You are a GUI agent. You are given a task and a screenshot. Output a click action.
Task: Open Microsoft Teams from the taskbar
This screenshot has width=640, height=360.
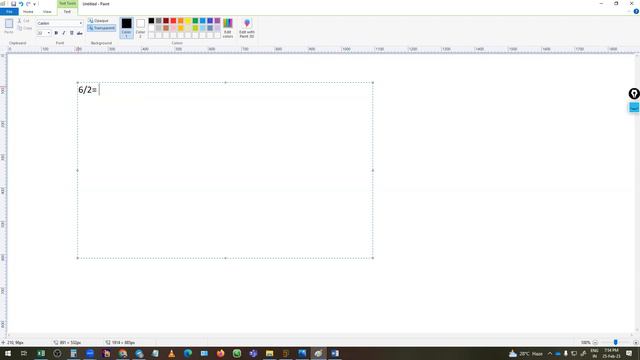pyautogui.click(x=253, y=353)
